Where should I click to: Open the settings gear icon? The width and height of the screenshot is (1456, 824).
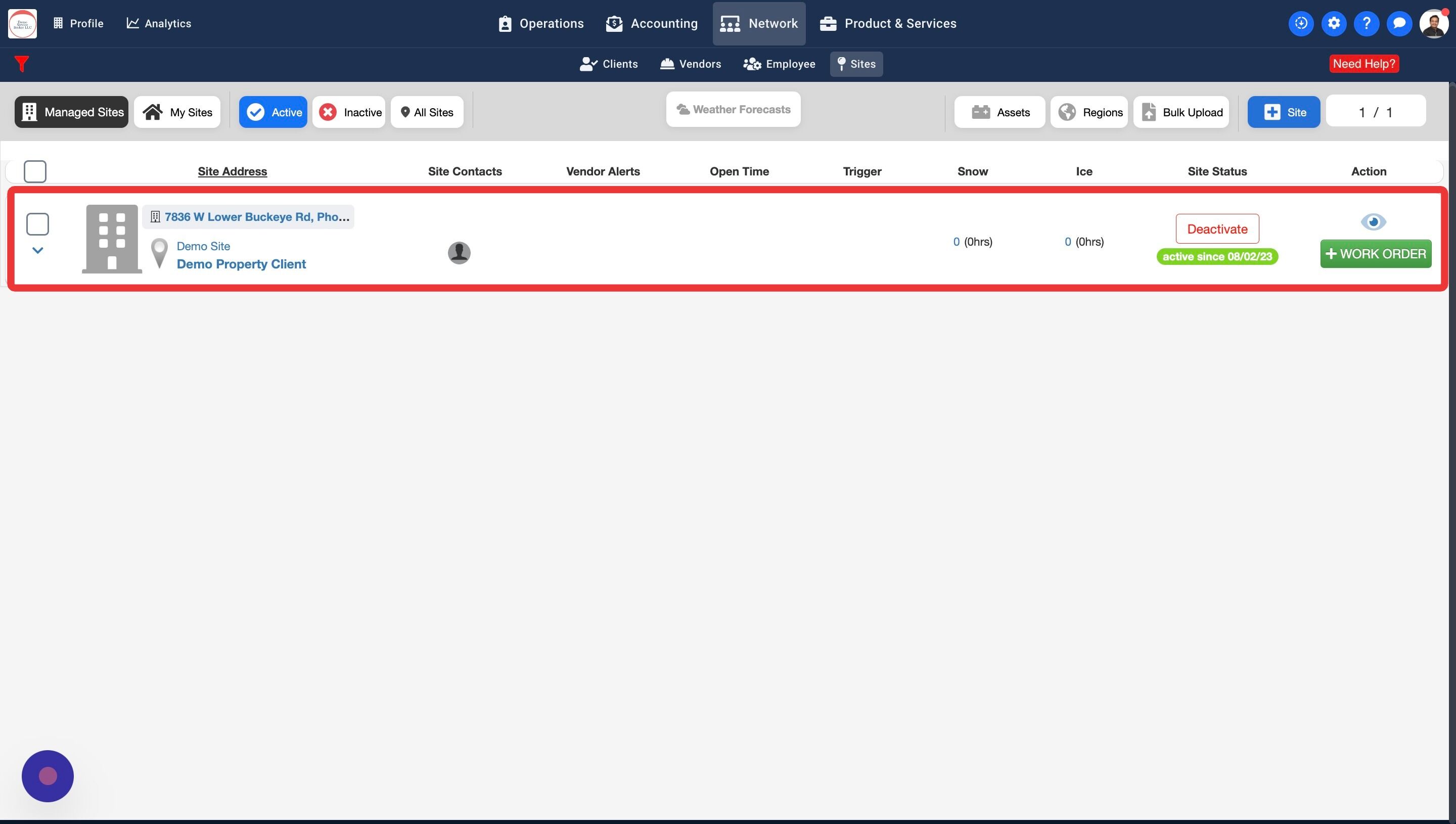pyautogui.click(x=1334, y=23)
